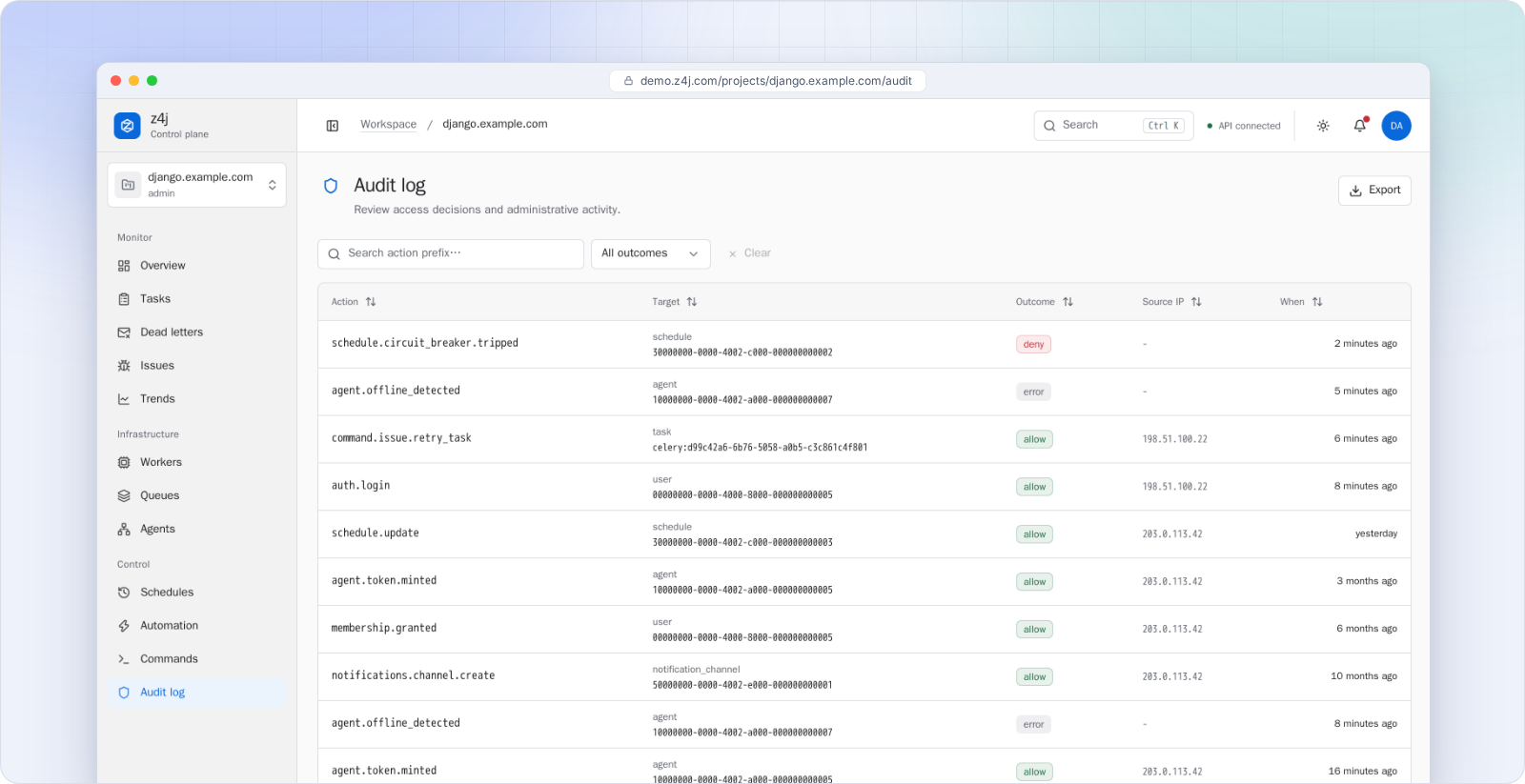Open notifications bell icon
Screen dimensions: 1525x784
(1360, 126)
